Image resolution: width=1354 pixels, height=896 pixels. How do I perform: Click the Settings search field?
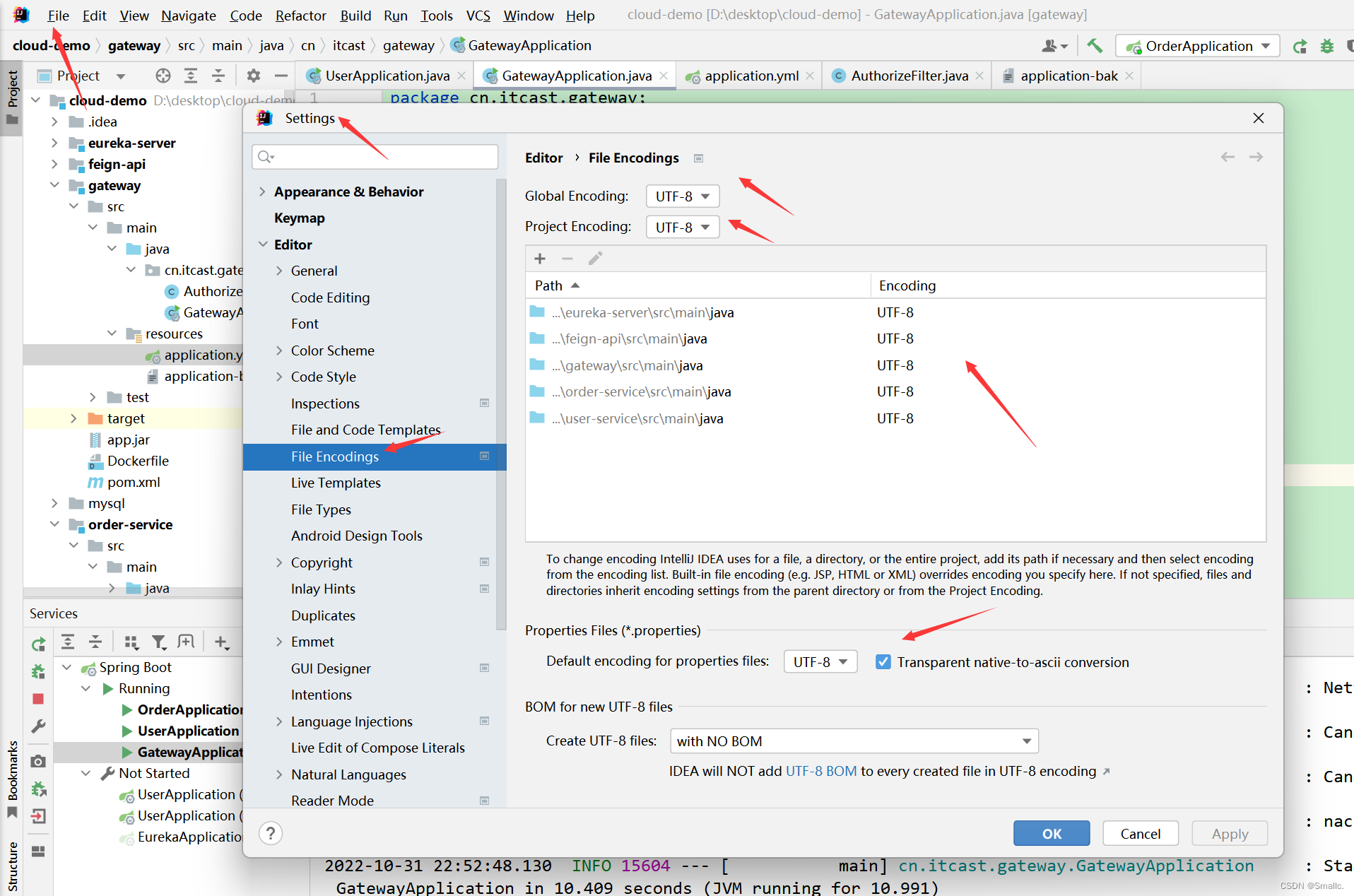coord(375,156)
